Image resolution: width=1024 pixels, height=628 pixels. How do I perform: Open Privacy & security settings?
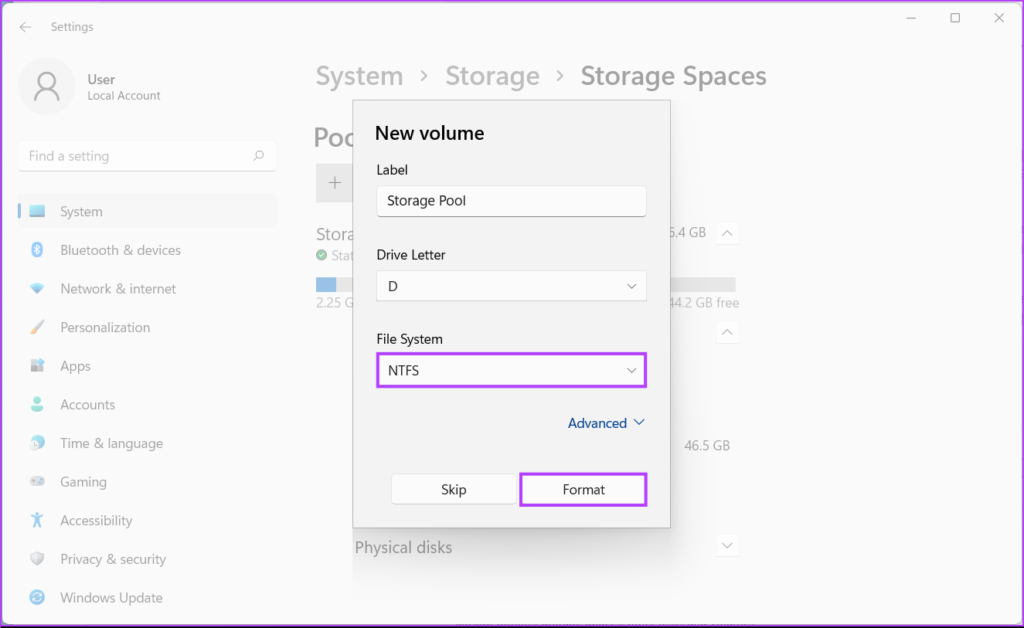112,559
